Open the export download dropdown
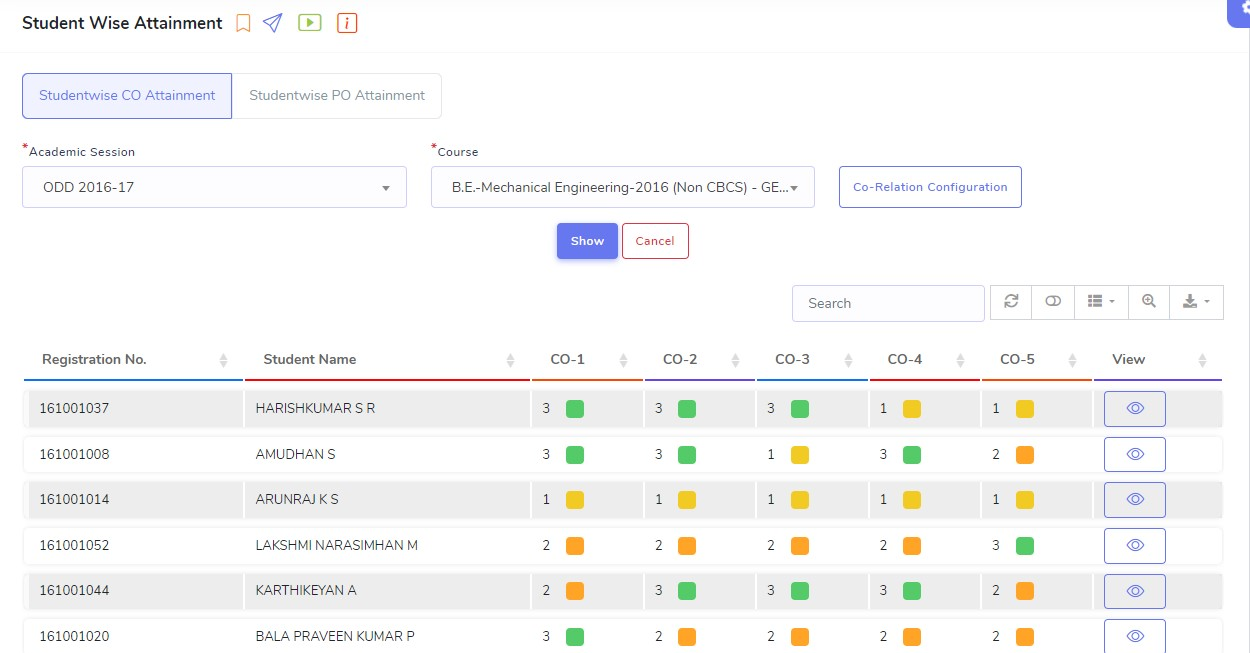Screen dimensions: 1250x653 pyautogui.click(x=1196, y=302)
